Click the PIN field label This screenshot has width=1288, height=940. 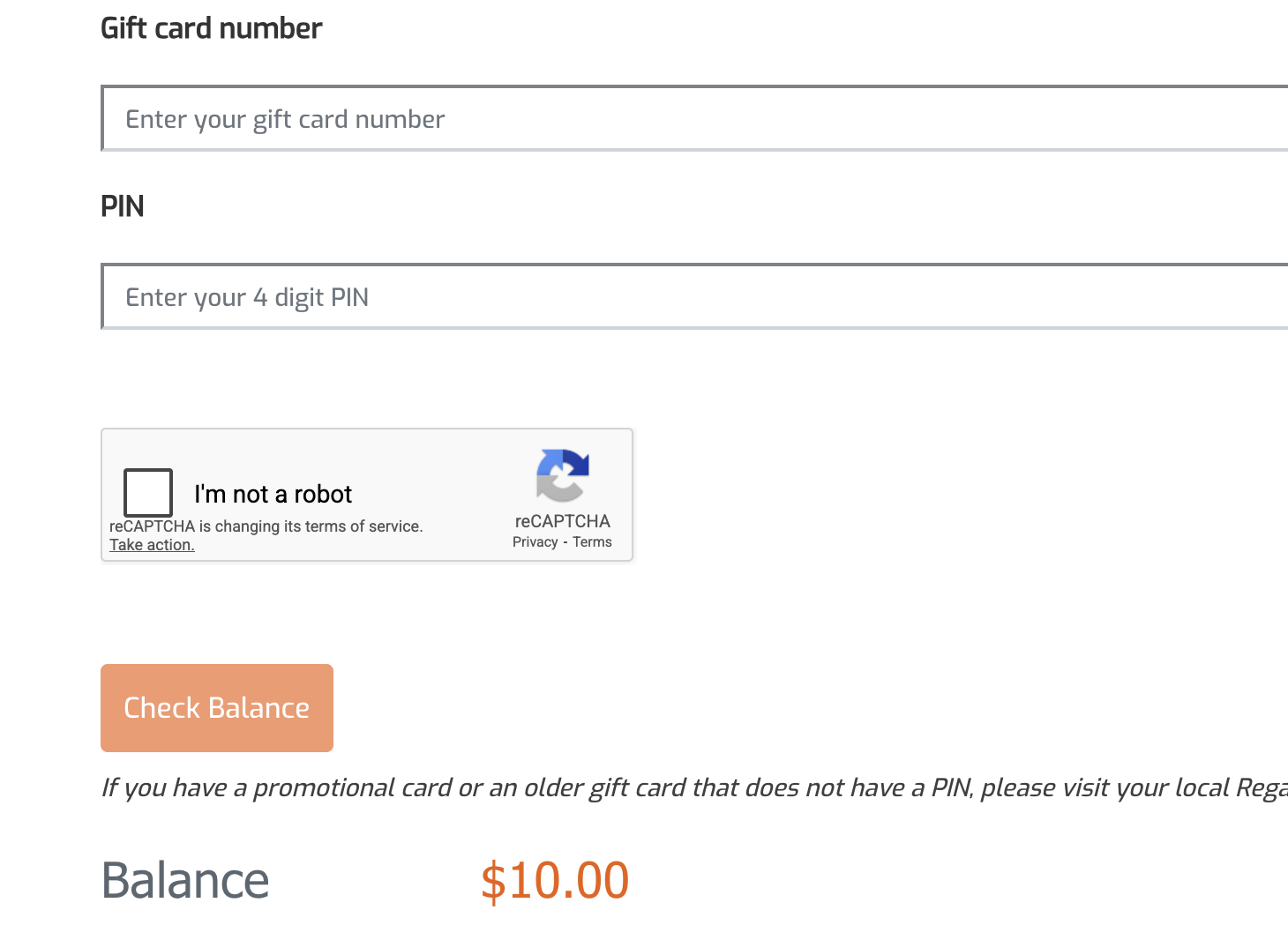[123, 206]
